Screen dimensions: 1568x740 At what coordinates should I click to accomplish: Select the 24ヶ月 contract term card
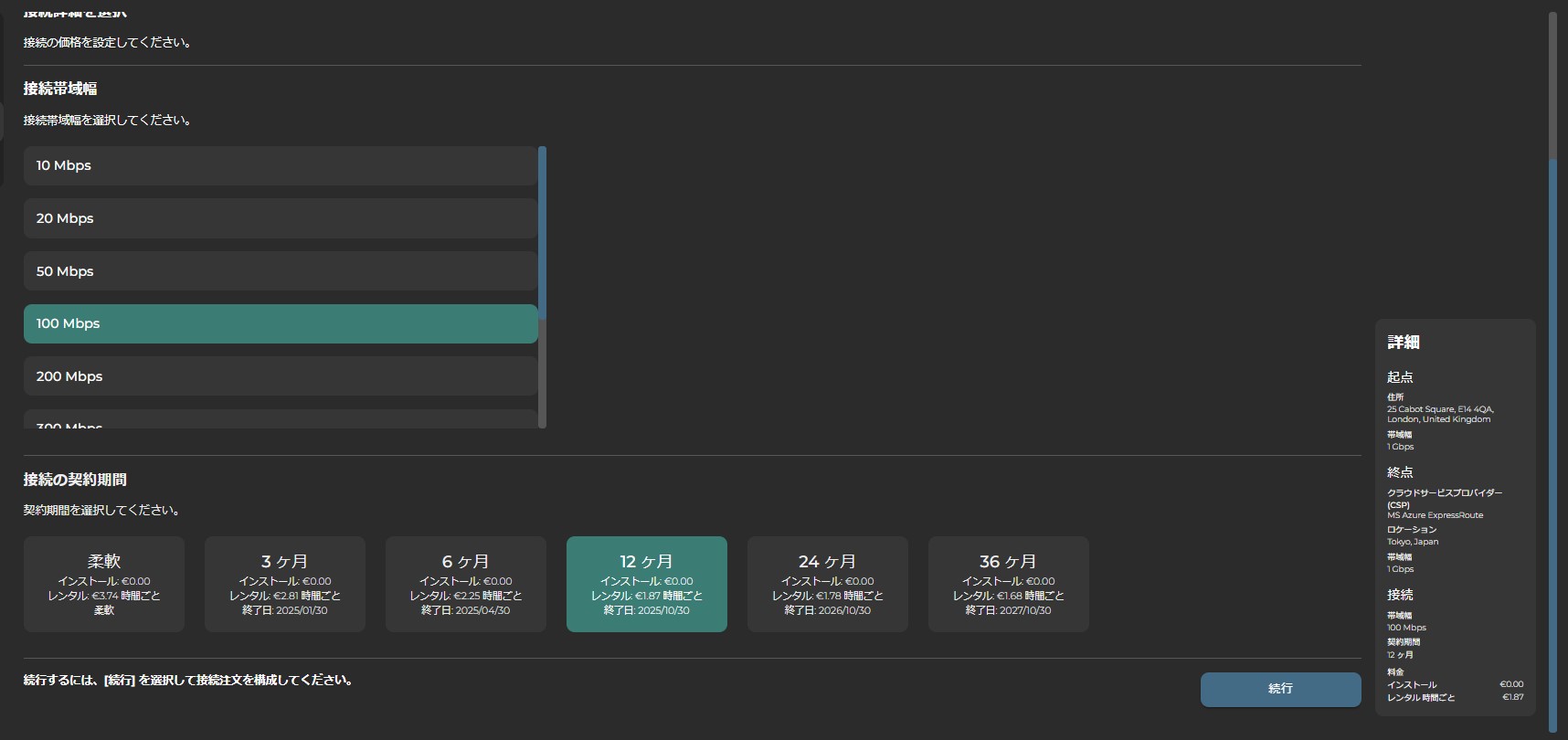coord(828,584)
